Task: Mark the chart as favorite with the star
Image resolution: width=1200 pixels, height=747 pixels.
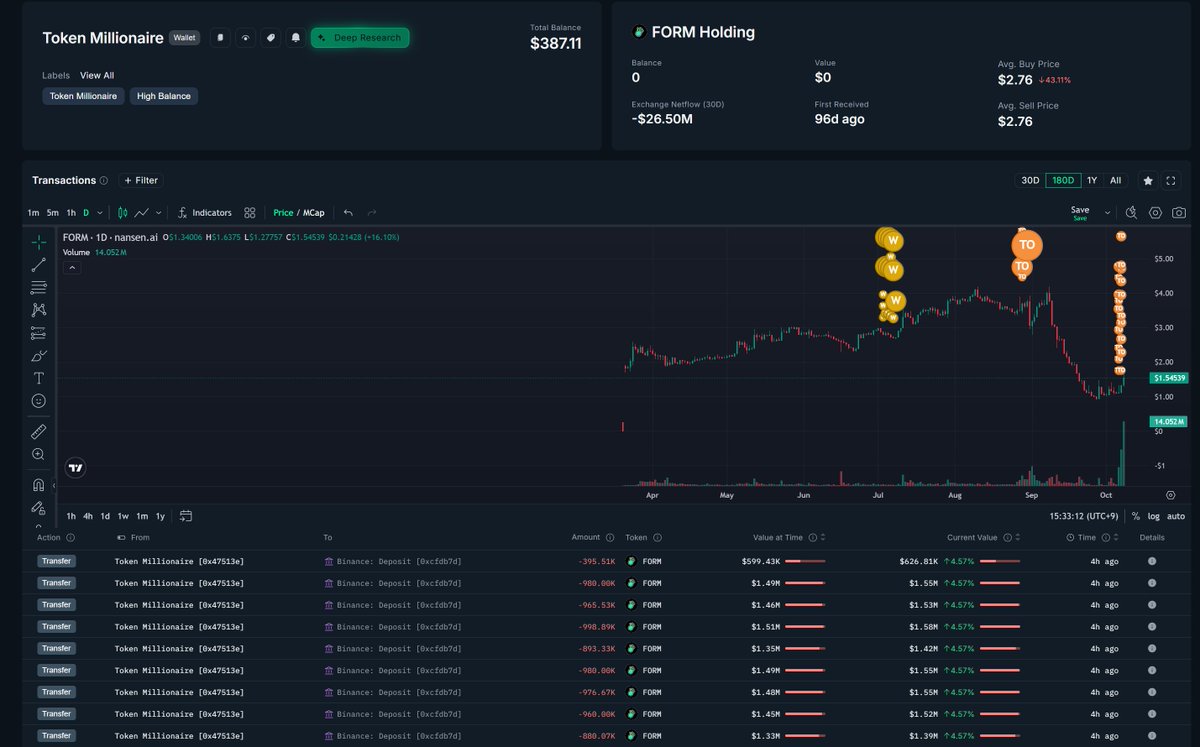Action: pos(1148,181)
